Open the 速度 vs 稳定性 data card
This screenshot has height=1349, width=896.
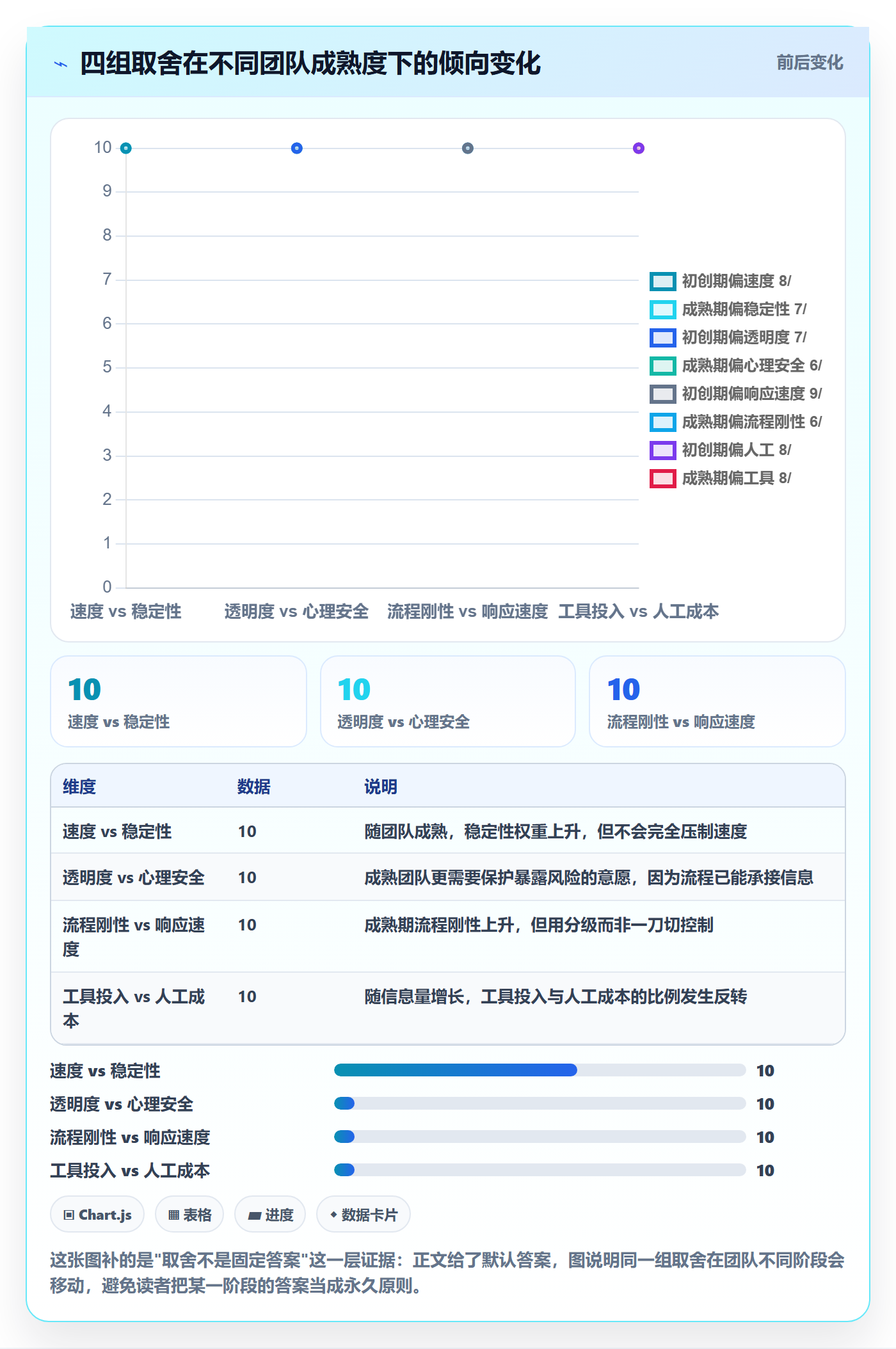click(179, 701)
